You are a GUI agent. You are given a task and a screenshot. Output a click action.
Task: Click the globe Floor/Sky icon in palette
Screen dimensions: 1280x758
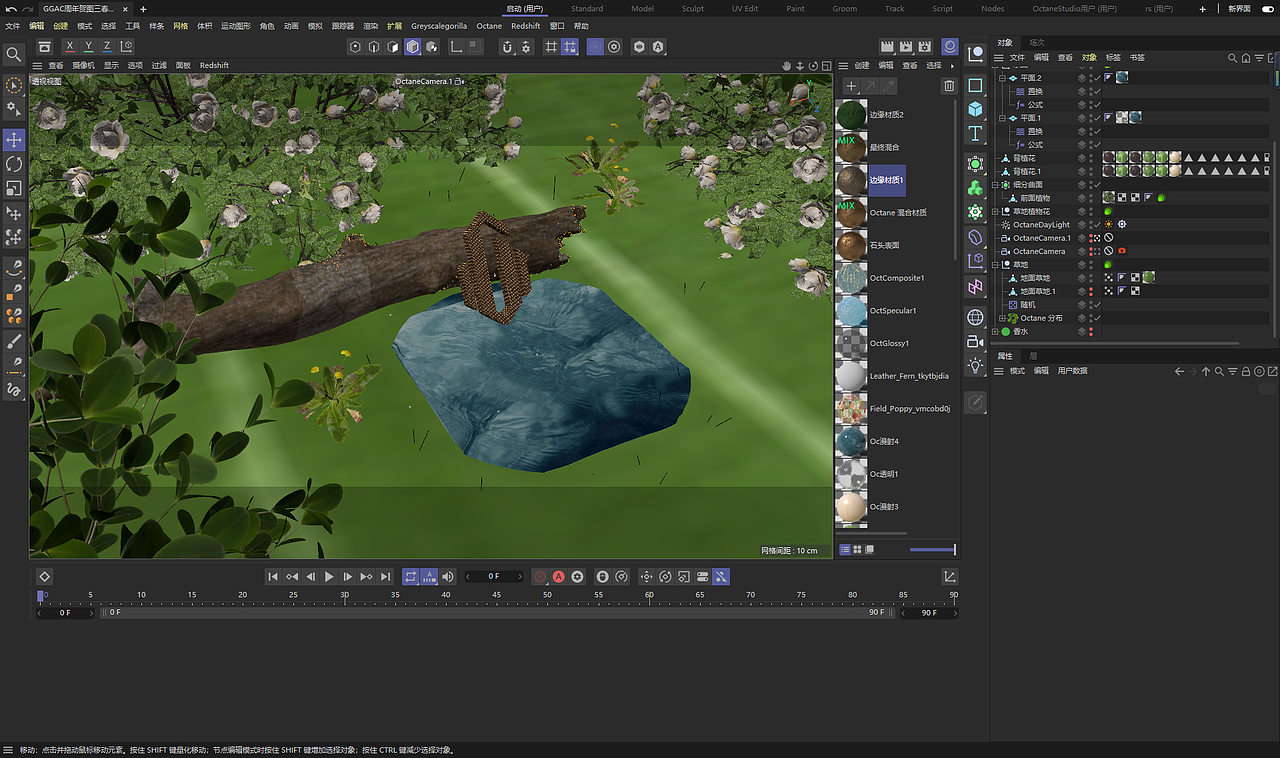click(x=975, y=317)
